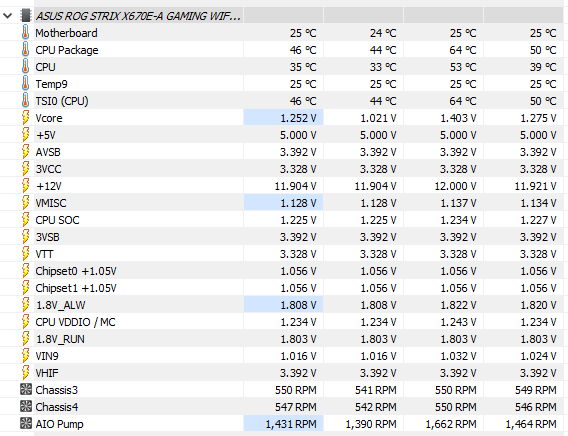Select the Chipset0 +1.05V row label
The image size is (568, 436).
pos(76,271)
